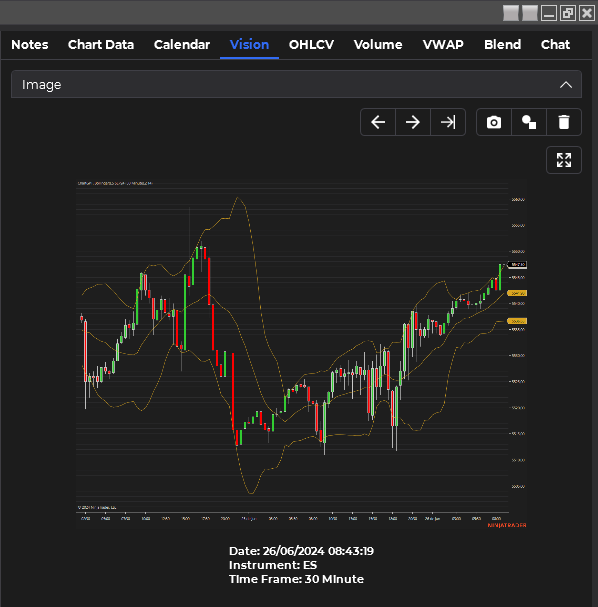Collapse the Image section chevron
This screenshot has height=607, width=598.
pyautogui.click(x=566, y=85)
